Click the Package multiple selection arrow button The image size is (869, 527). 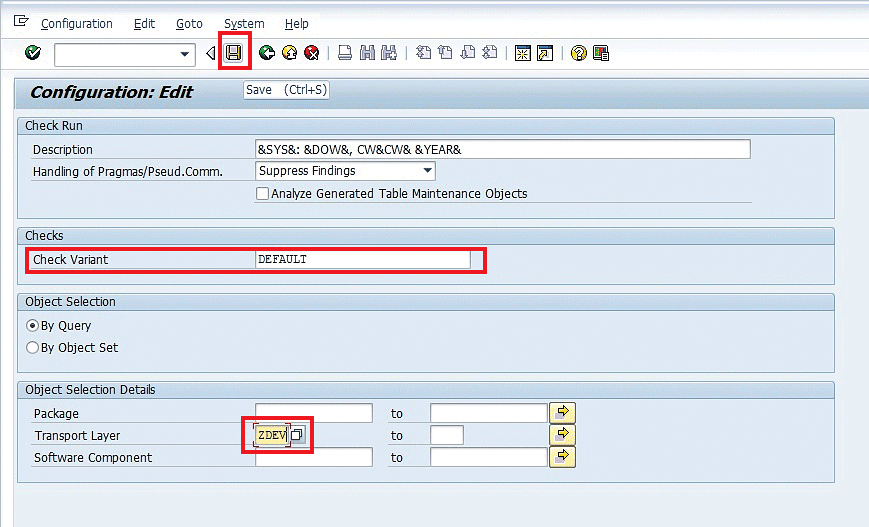[563, 413]
